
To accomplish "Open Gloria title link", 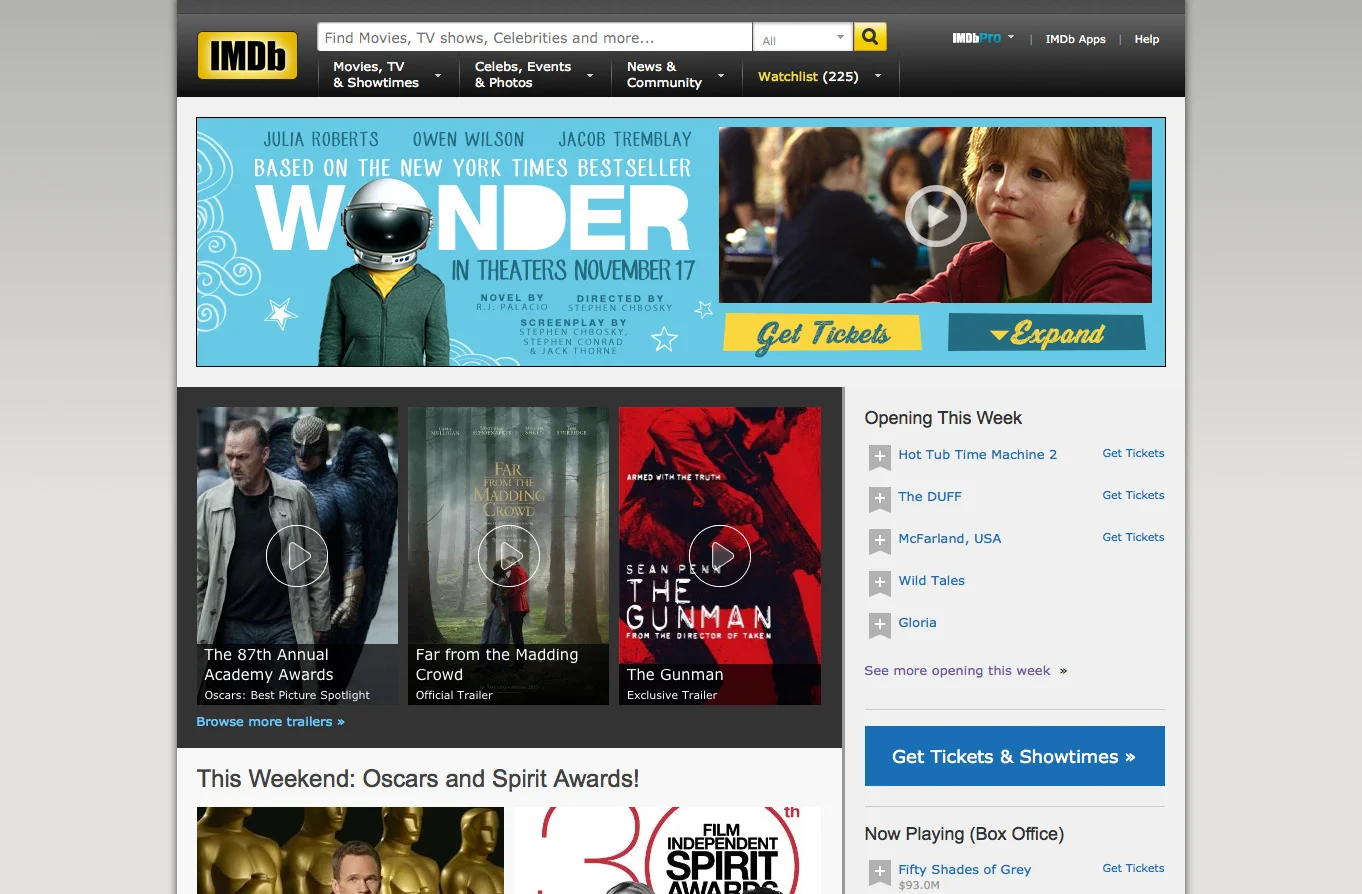I will 917,622.
